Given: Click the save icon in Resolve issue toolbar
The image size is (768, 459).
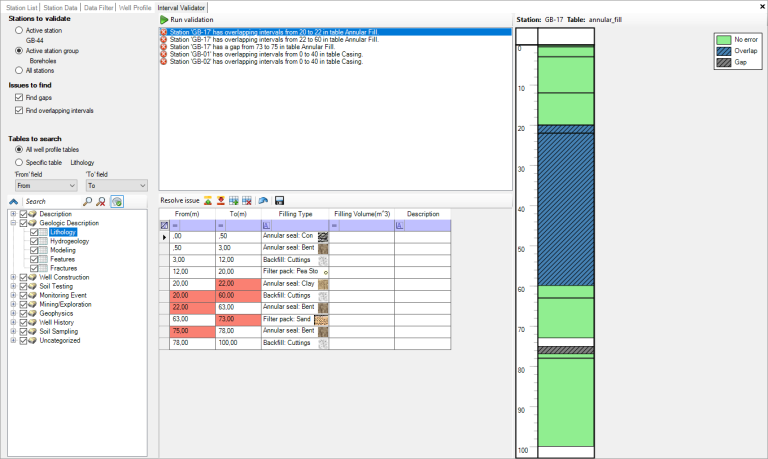Looking at the screenshot, I should click(279, 201).
